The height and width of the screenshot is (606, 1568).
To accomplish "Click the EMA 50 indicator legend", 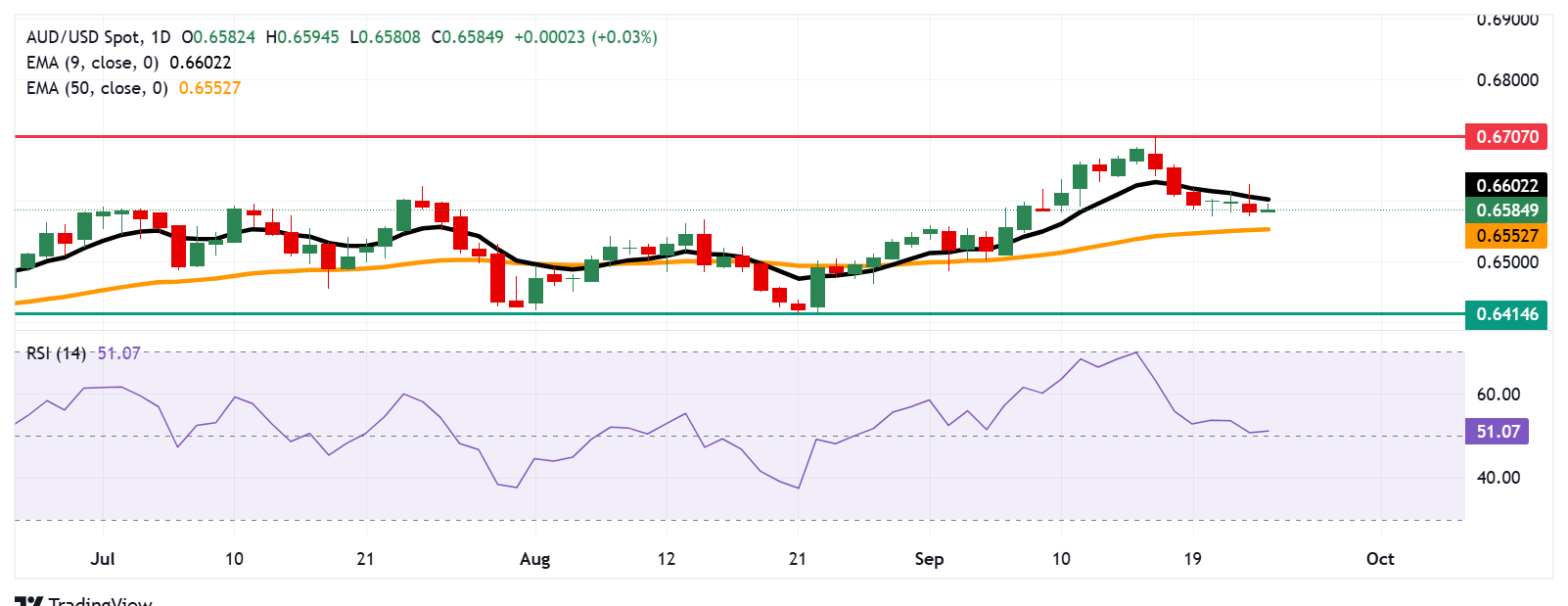I will click(96, 88).
